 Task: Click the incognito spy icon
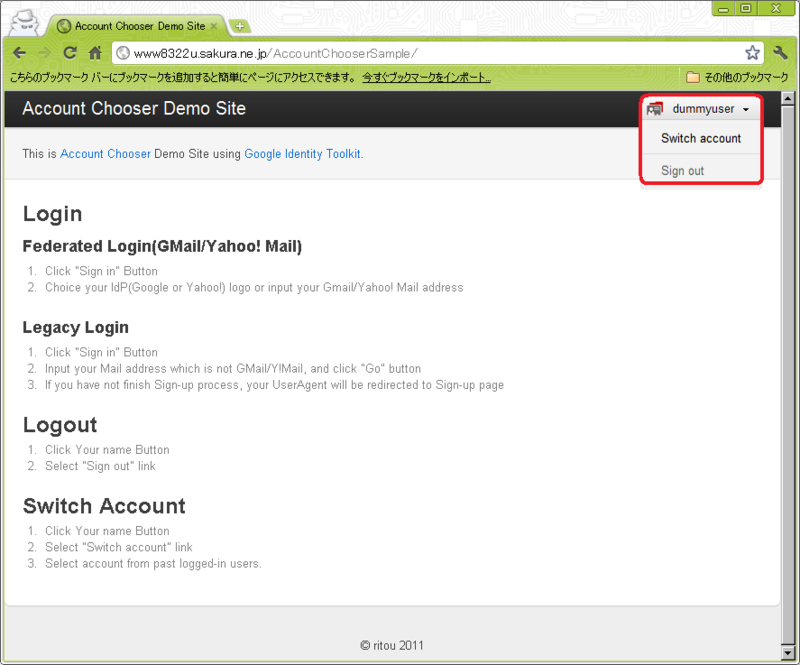[x=23, y=23]
